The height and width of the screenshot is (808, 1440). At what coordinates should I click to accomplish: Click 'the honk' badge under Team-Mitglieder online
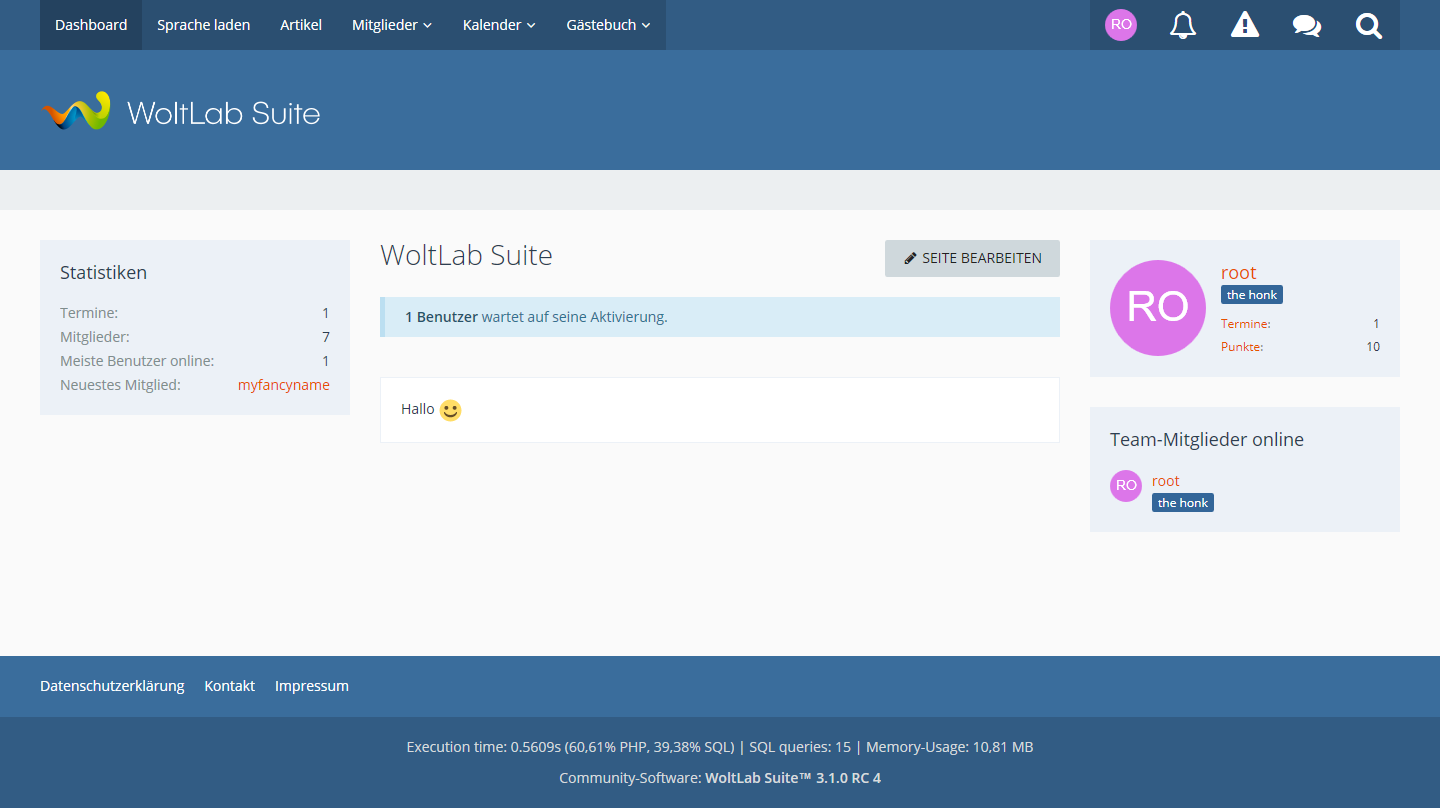tap(1183, 503)
